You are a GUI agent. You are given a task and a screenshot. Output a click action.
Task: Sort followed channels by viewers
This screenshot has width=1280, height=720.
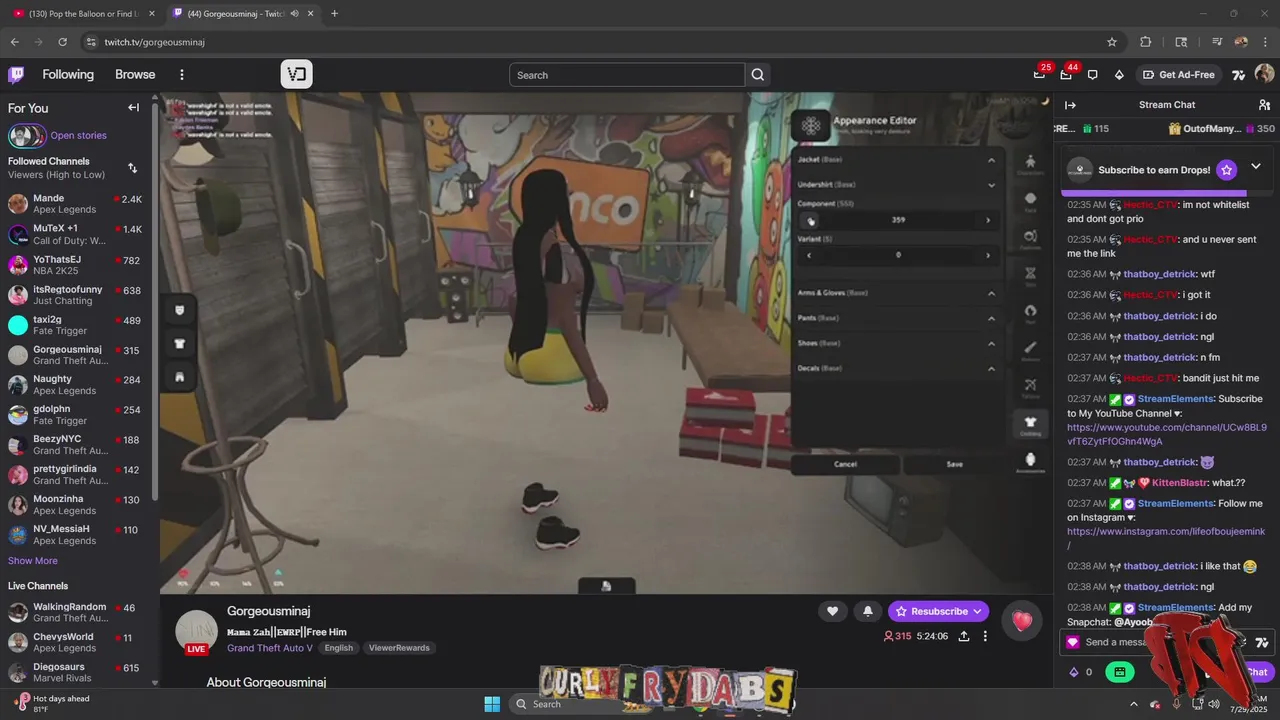[x=133, y=168]
